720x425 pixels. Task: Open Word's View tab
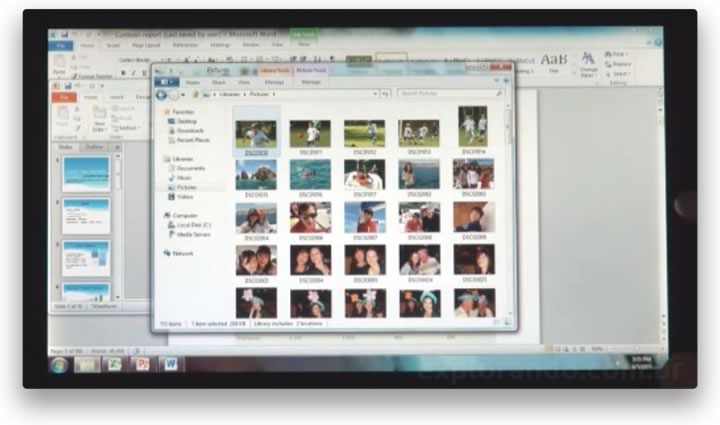point(277,45)
